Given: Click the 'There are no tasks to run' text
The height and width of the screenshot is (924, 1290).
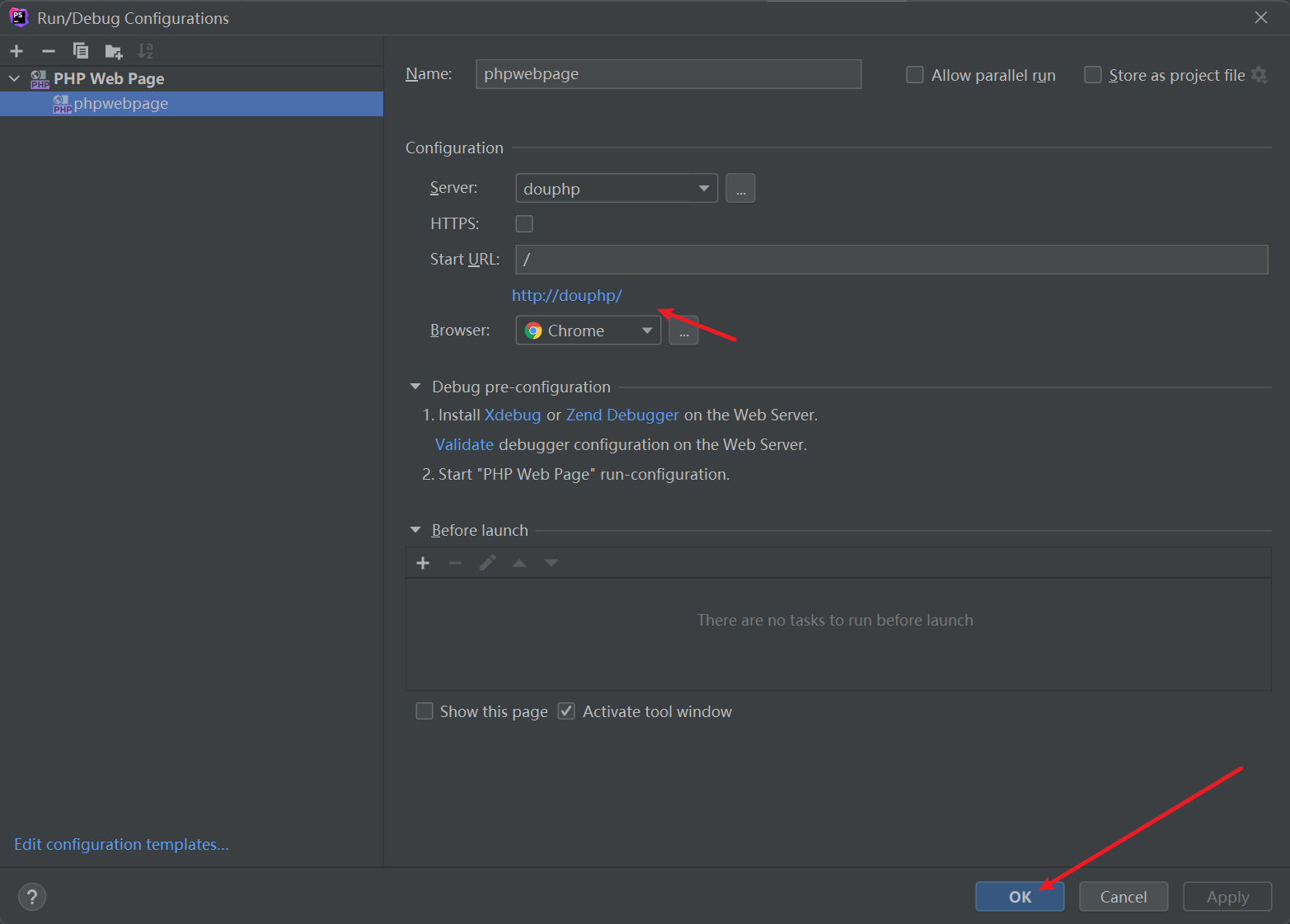Looking at the screenshot, I should [x=835, y=620].
